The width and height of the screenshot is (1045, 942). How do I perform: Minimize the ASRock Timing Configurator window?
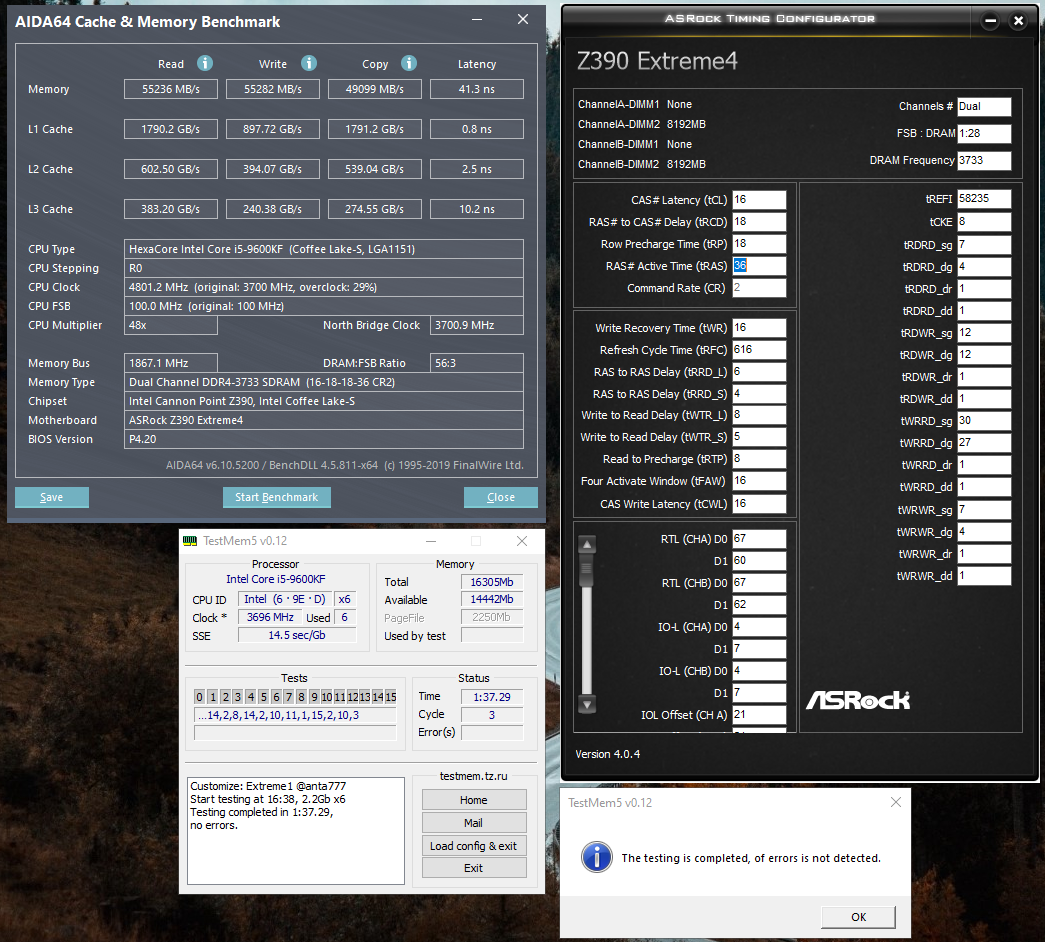(990, 21)
